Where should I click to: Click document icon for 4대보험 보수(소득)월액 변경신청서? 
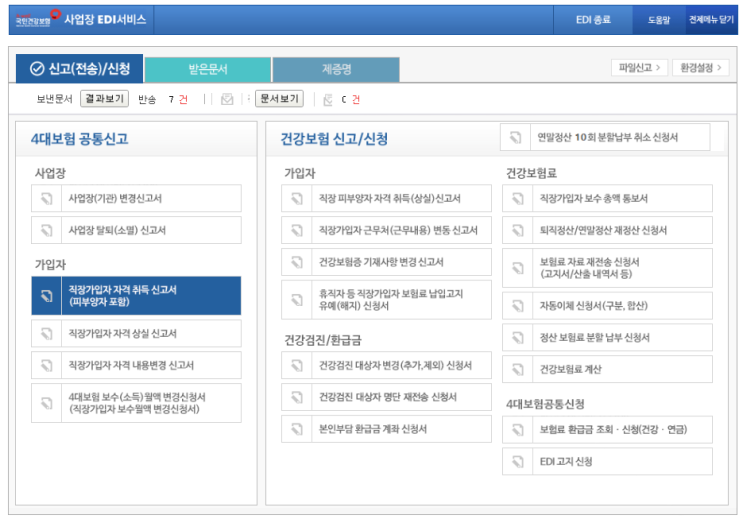point(46,403)
